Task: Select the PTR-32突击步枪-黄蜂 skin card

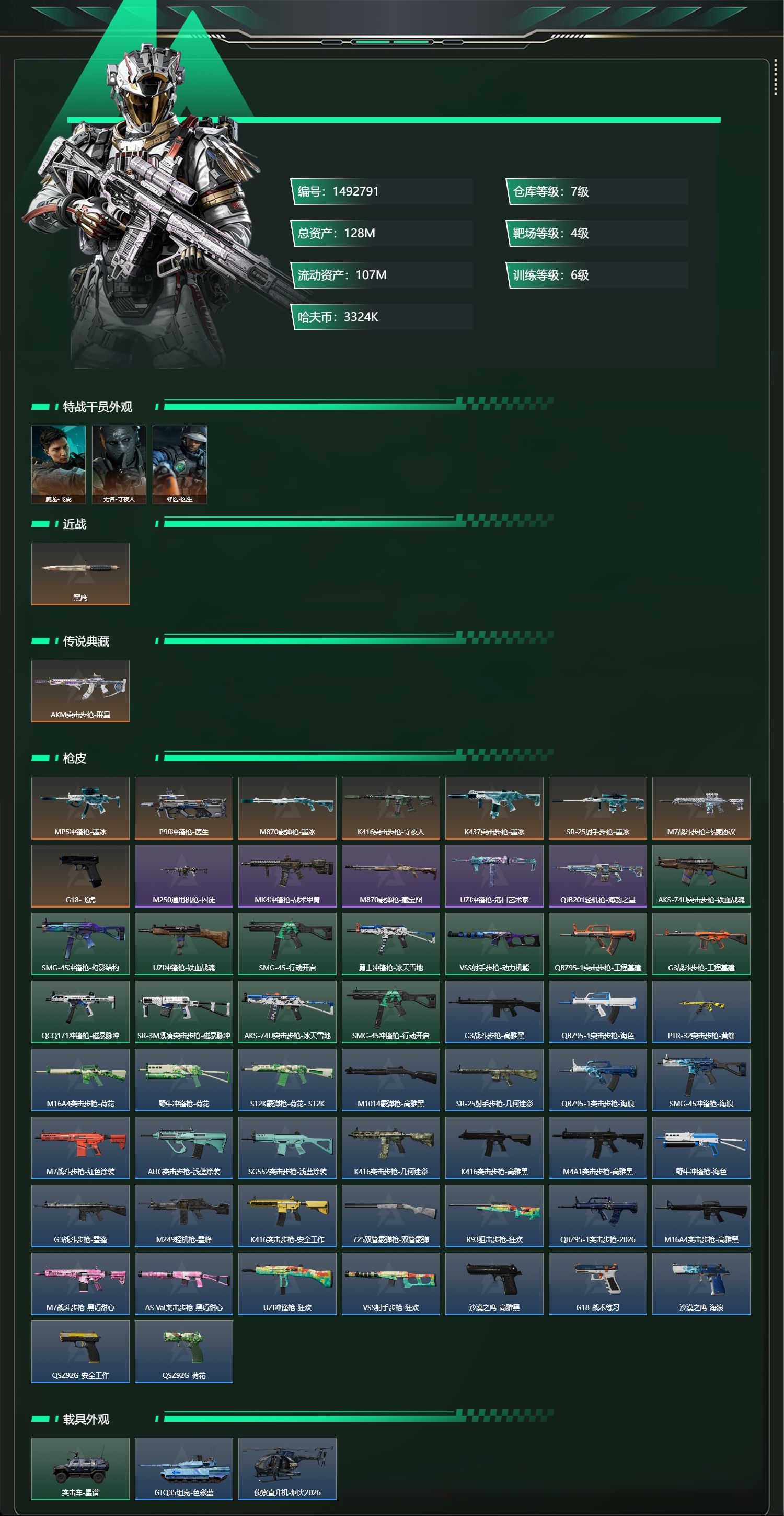Action: pyautogui.click(x=701, y=1012)
